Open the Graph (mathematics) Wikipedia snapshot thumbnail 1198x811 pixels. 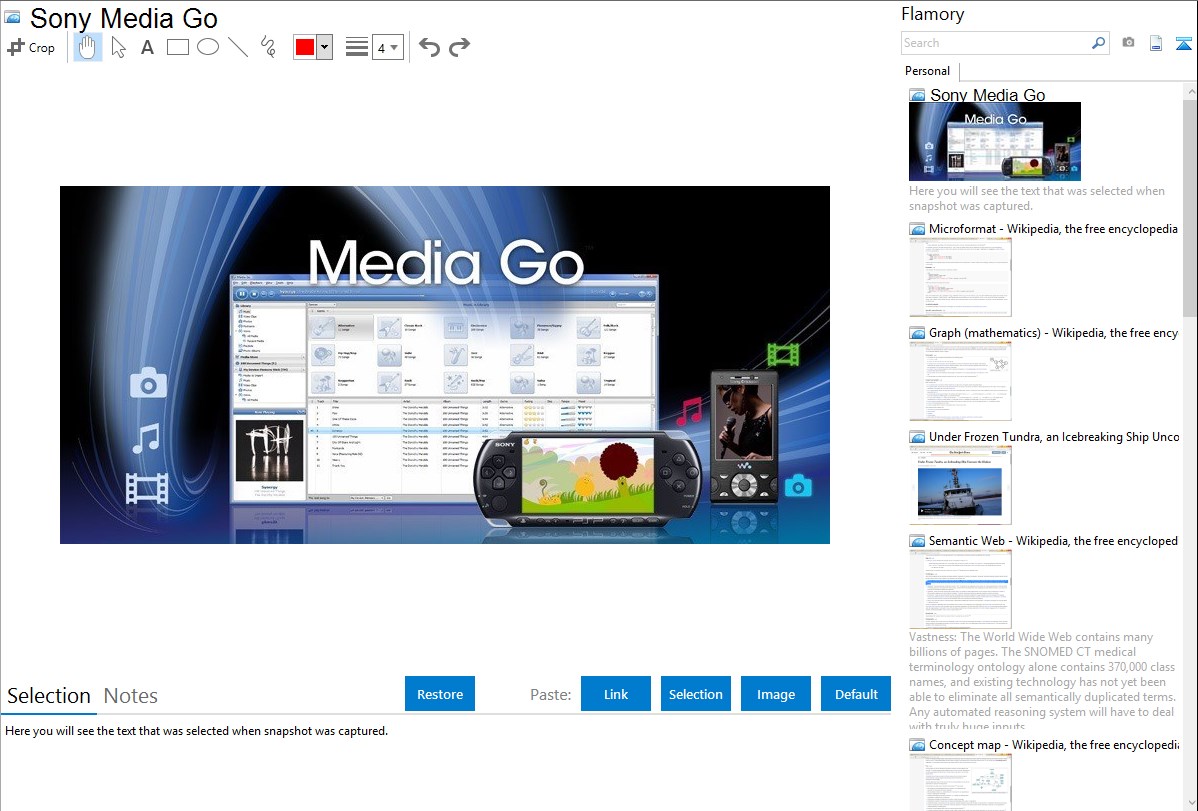pos(960,381)
